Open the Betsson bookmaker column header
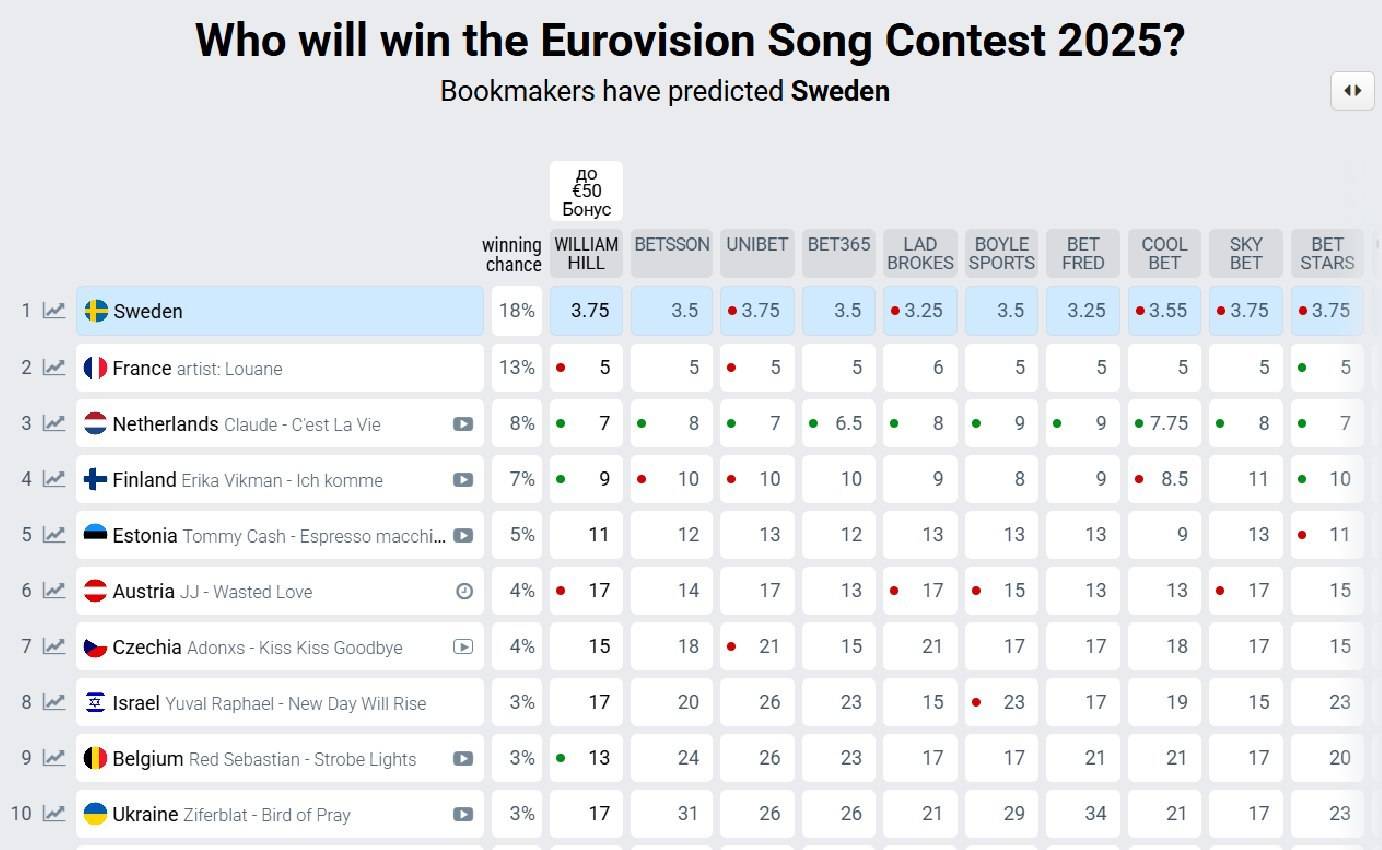Image resolution: width=1382 pixels, height=850 pixels. click(x=672, y=253)
